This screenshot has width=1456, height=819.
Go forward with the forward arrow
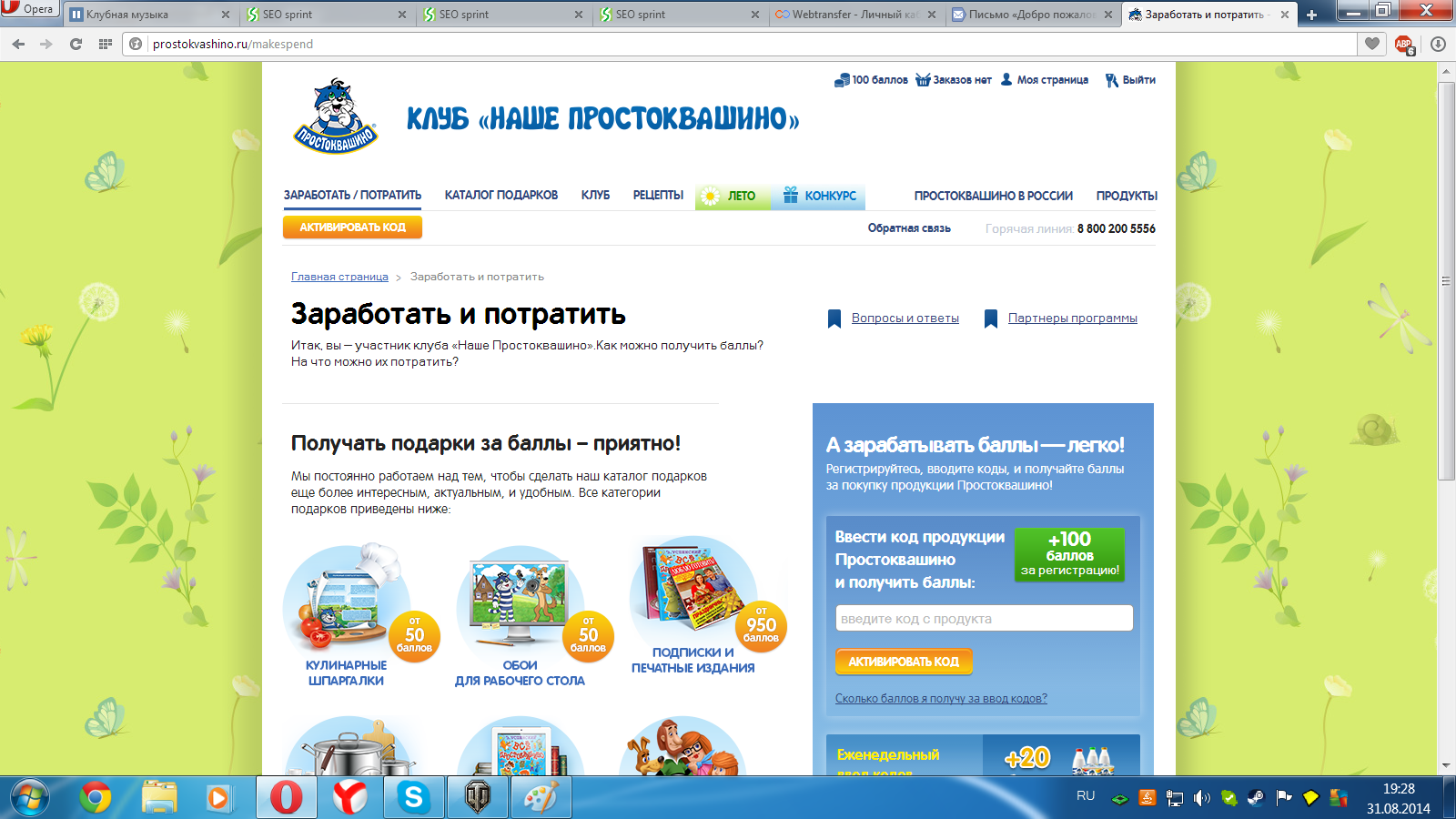pos(46,44)
